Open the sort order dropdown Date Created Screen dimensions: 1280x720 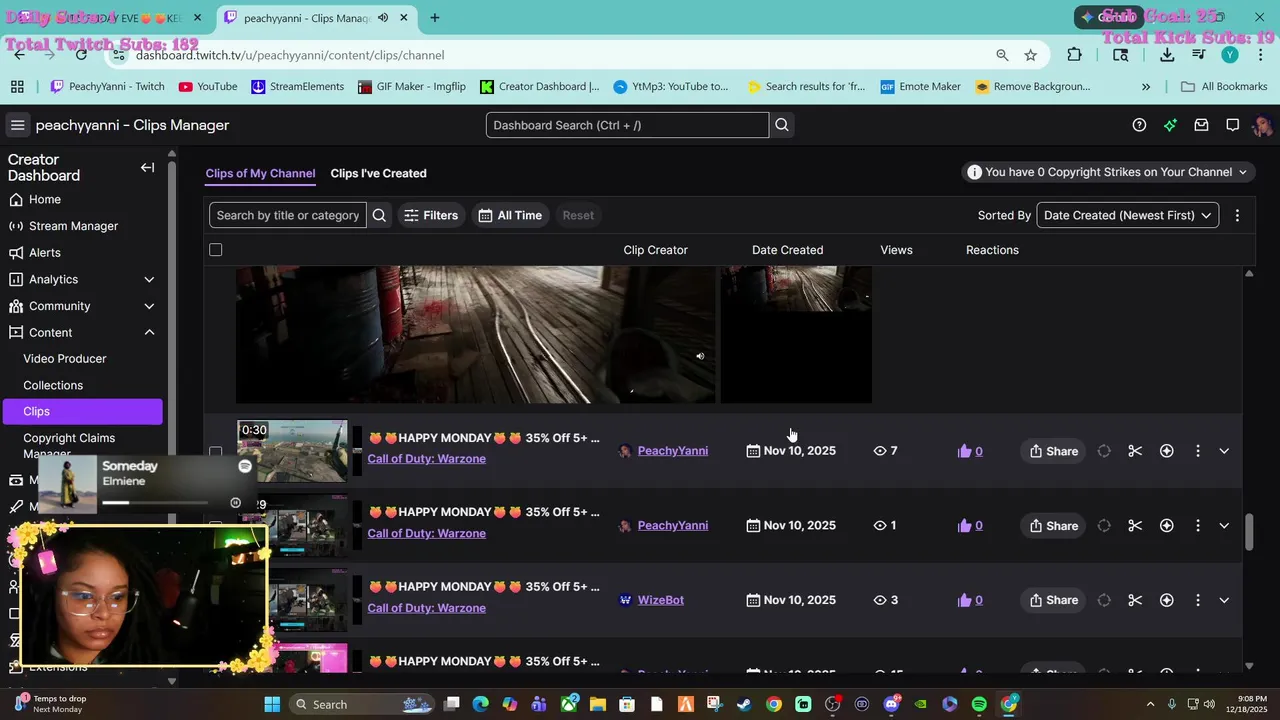coord(1127,215)
